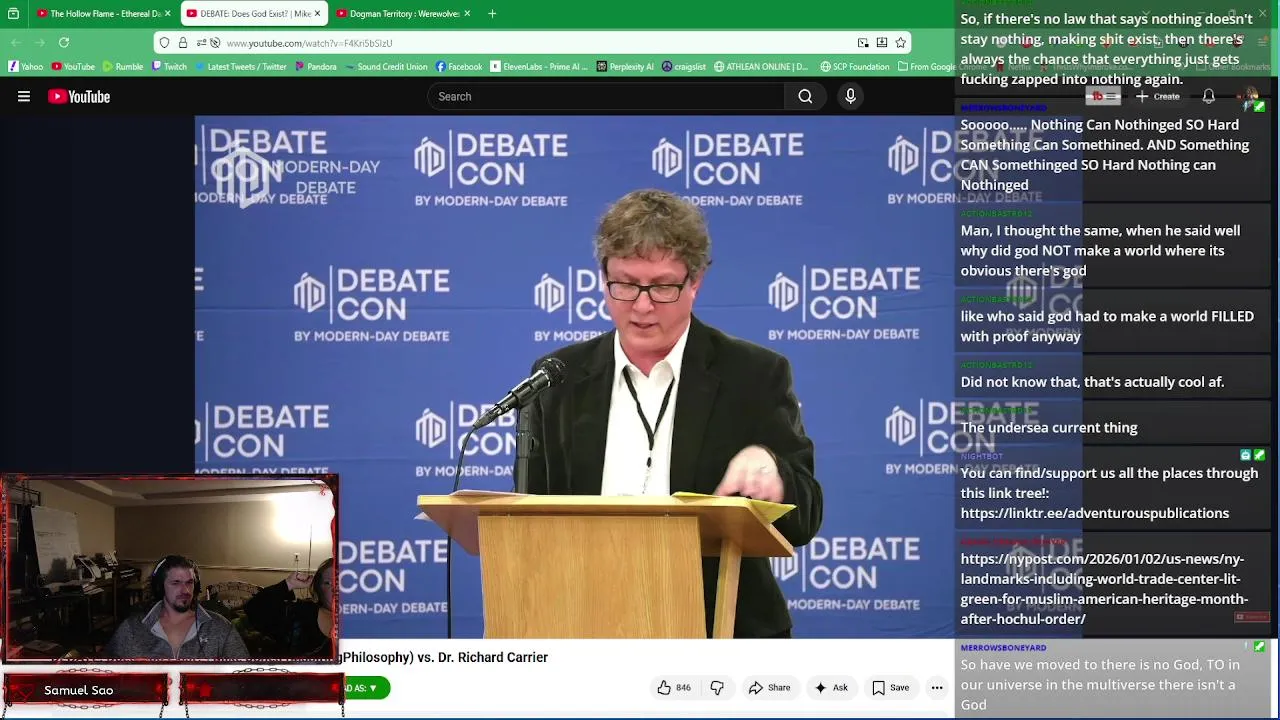Open the Perplexity AI bookmark
The width and height of the screenshot is (1280, 720).
pyautogui.click(x=625, y=67)
